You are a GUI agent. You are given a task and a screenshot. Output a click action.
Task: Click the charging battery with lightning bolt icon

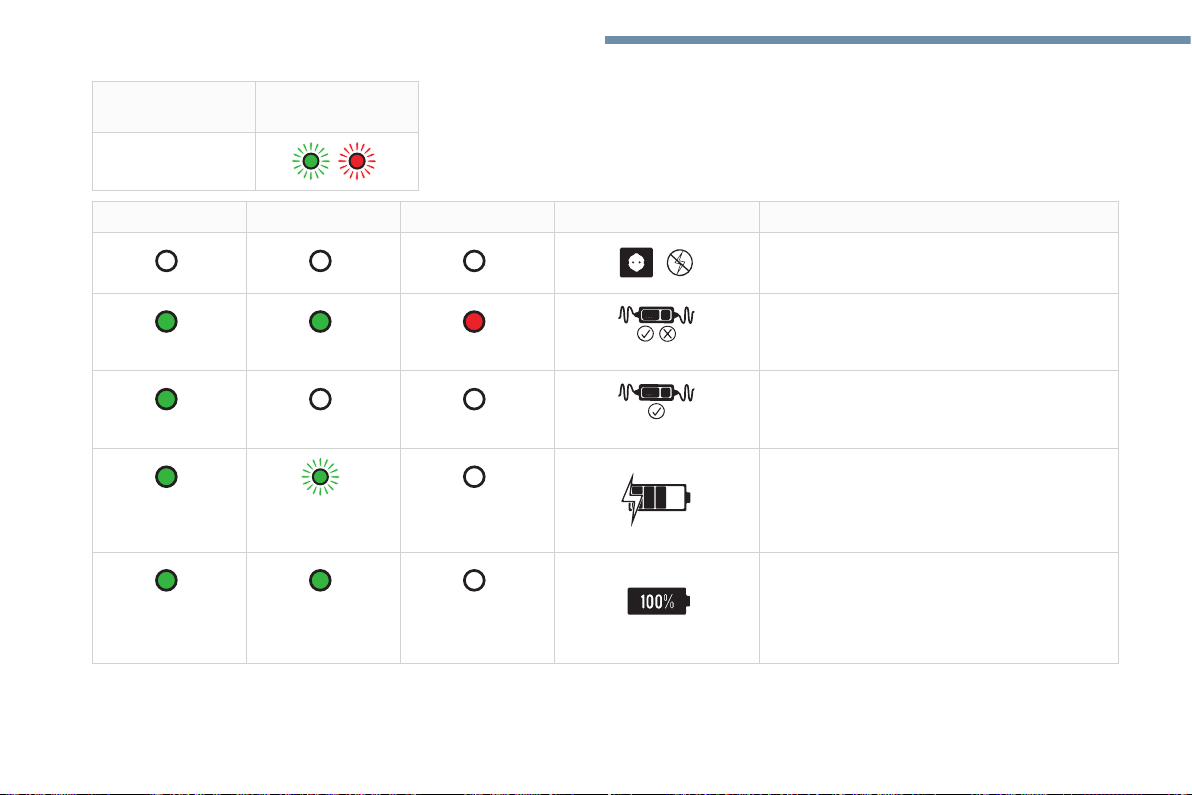[x=655, y=499]
